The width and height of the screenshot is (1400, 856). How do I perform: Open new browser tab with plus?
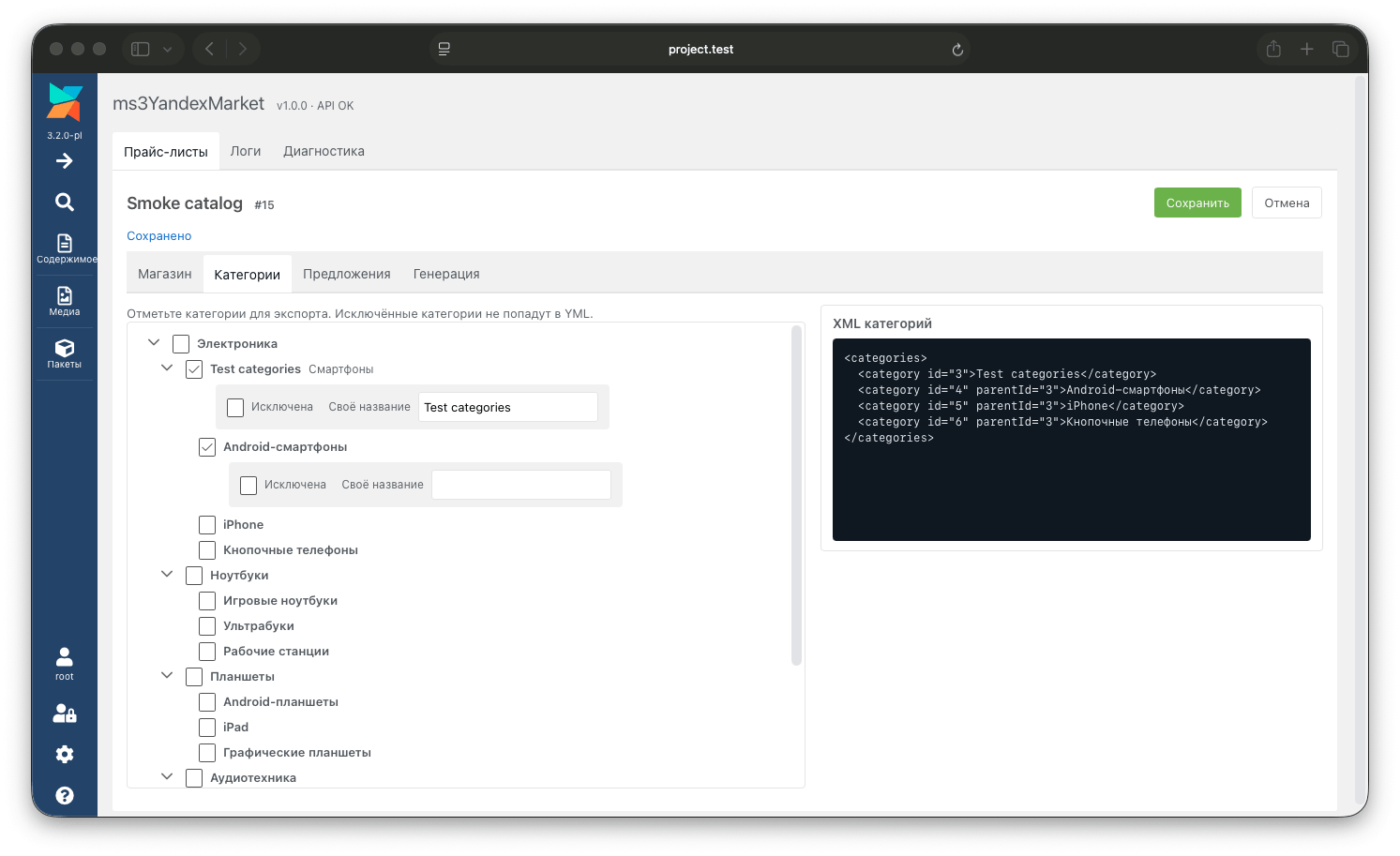tap(1307, 49)
